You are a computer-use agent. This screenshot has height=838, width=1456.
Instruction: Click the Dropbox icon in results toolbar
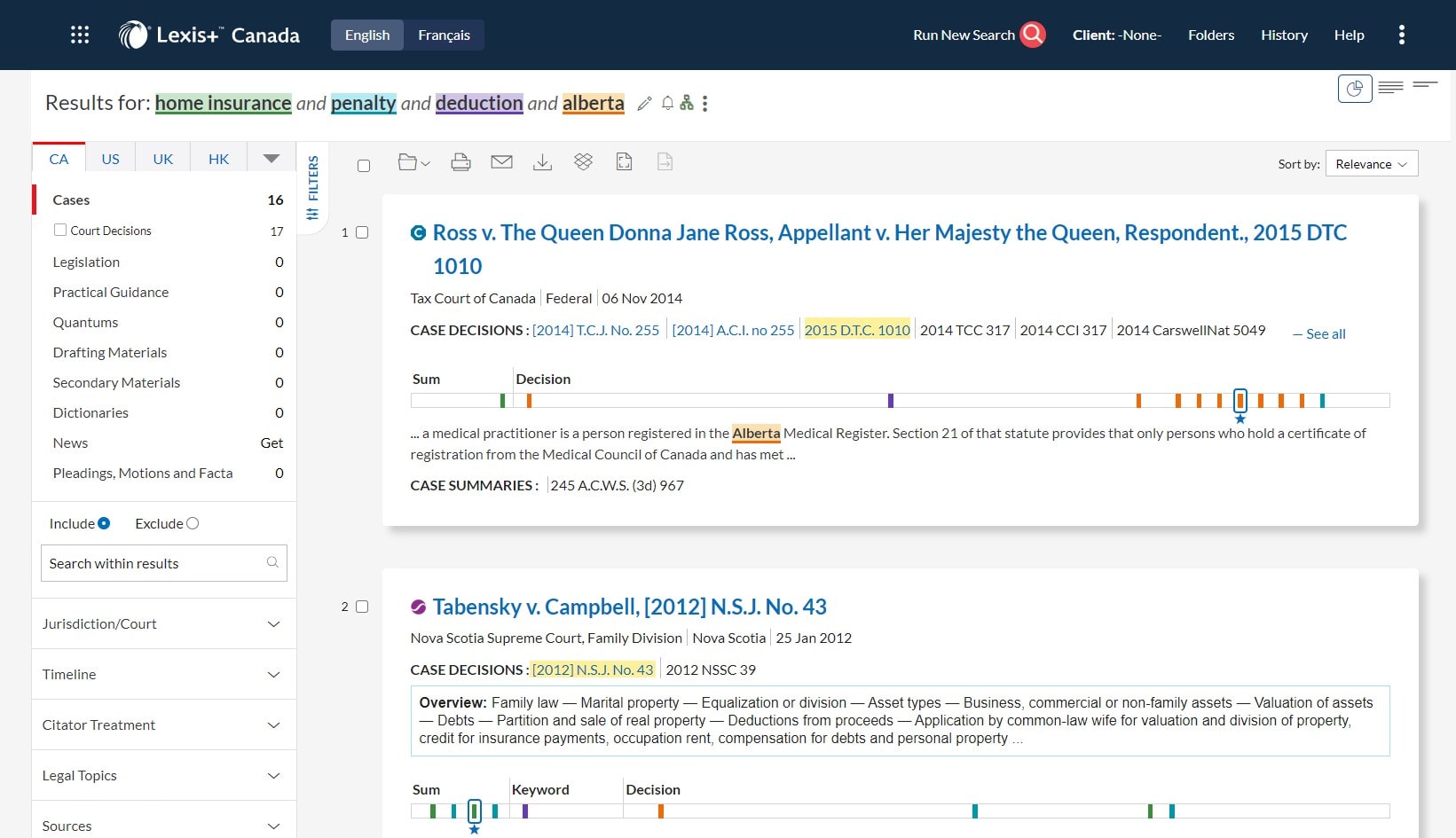583,161
